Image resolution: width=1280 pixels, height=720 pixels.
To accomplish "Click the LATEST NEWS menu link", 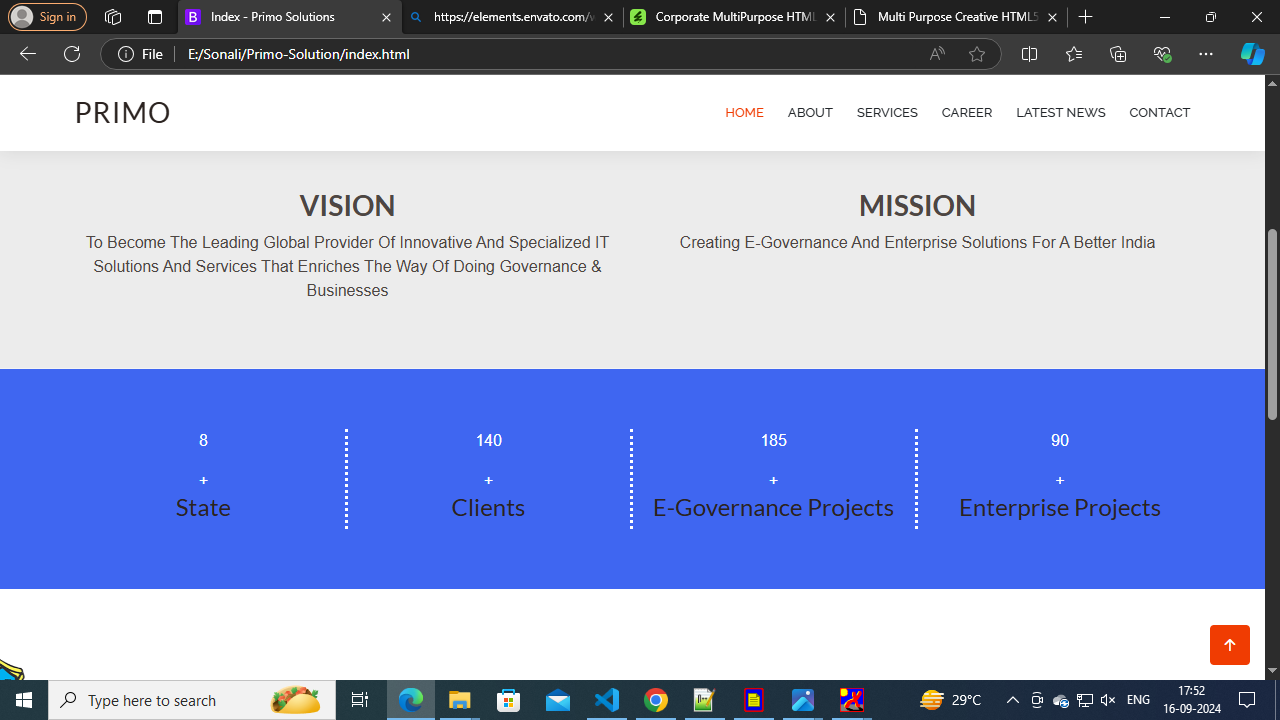I will [1060, 113].
